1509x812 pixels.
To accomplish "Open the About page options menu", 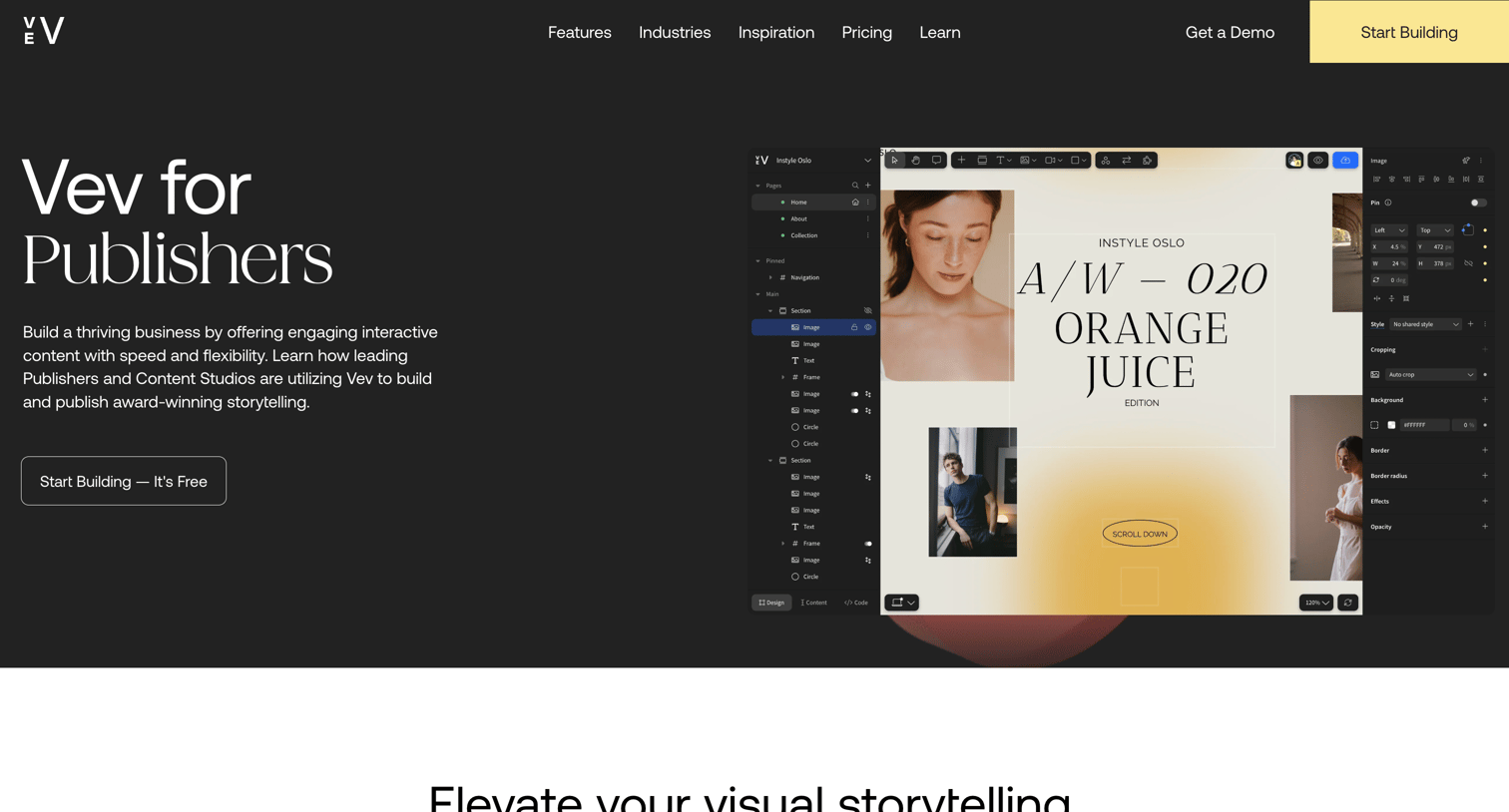I will click(868, 218).
